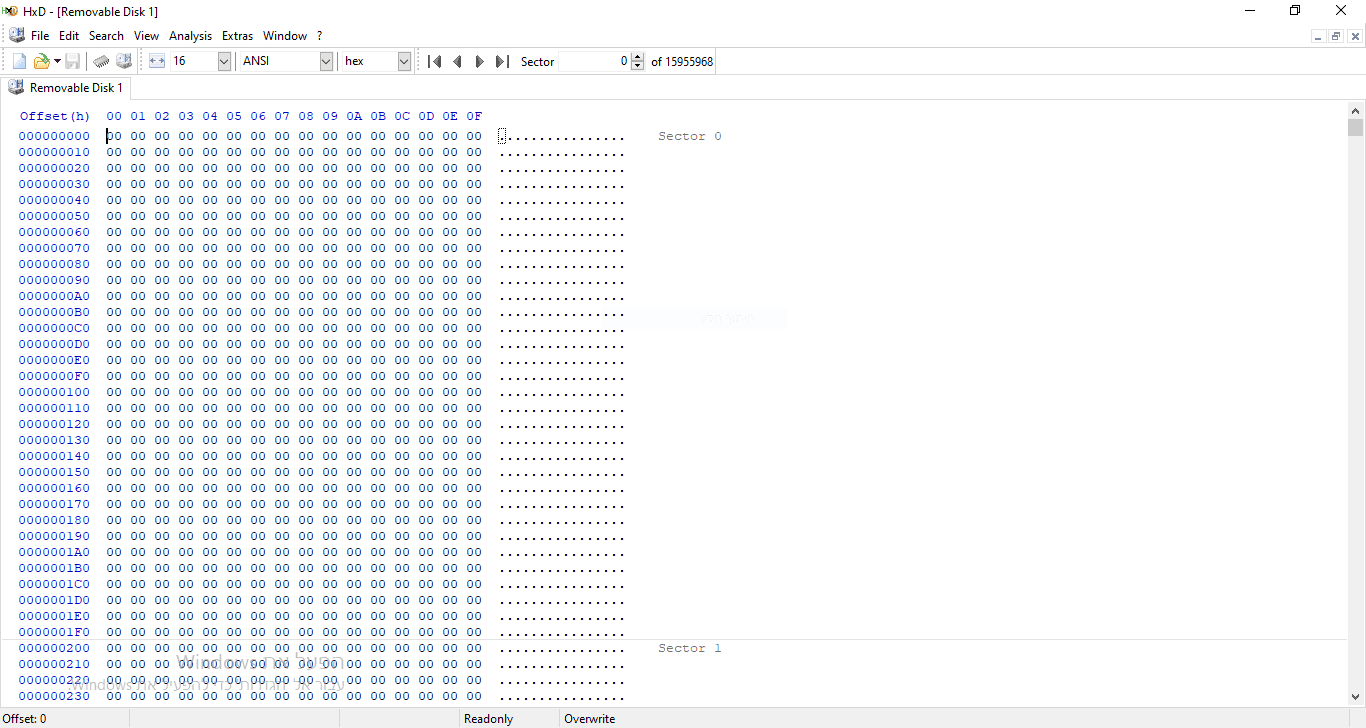Click the Overwrite status bar entry
The image size is (1366, 728).
pos(590,719)
